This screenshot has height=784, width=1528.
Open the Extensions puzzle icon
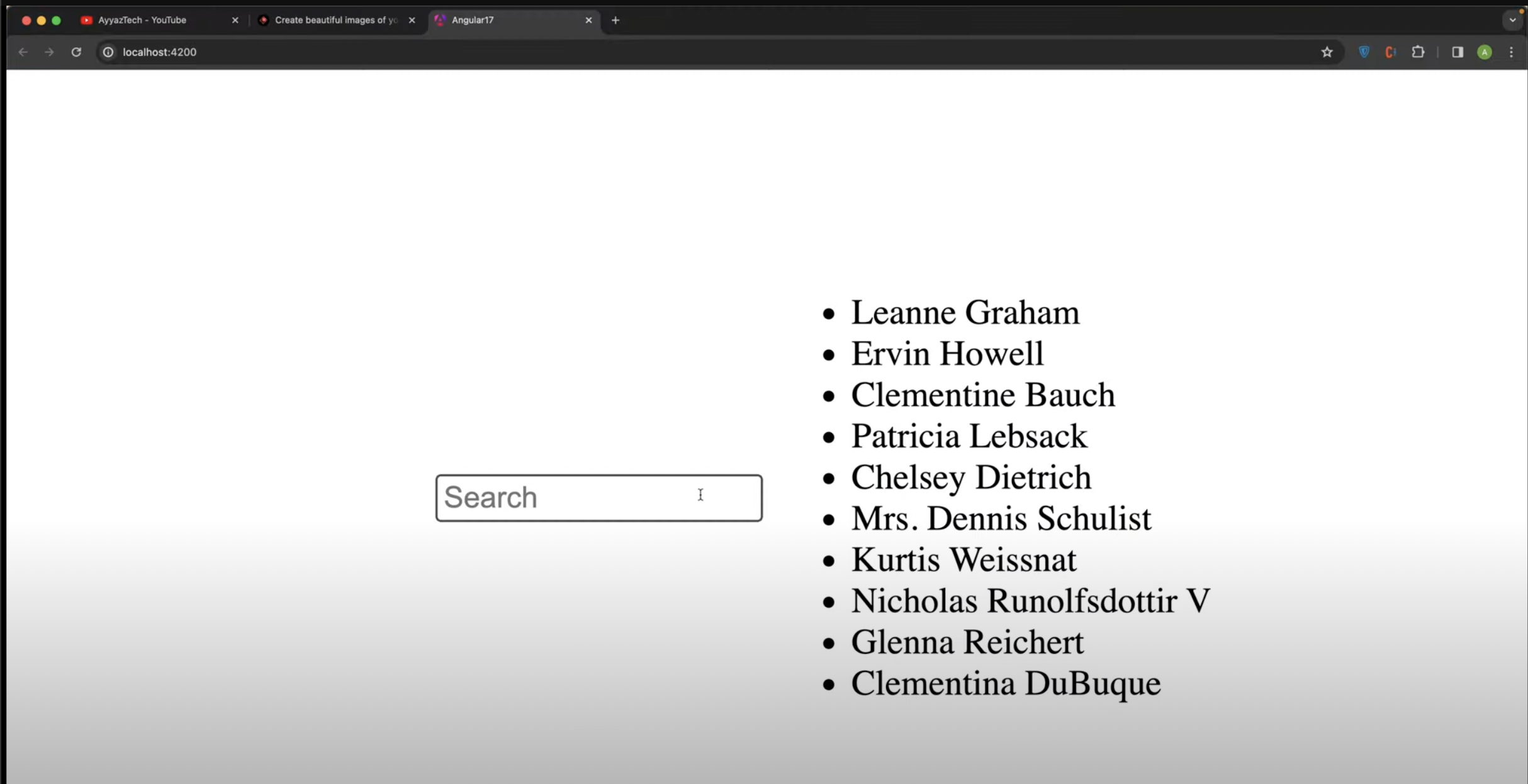click(1418, 52)
